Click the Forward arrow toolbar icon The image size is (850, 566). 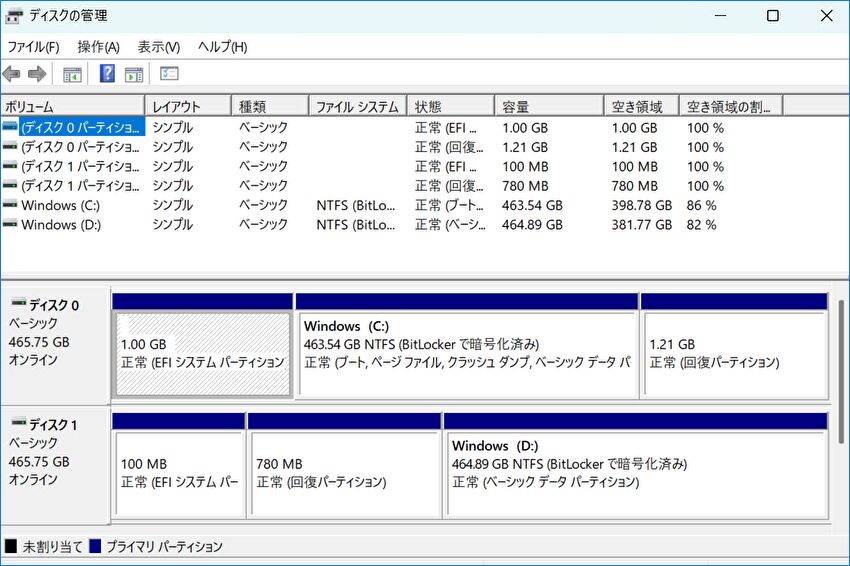(37, 73)
